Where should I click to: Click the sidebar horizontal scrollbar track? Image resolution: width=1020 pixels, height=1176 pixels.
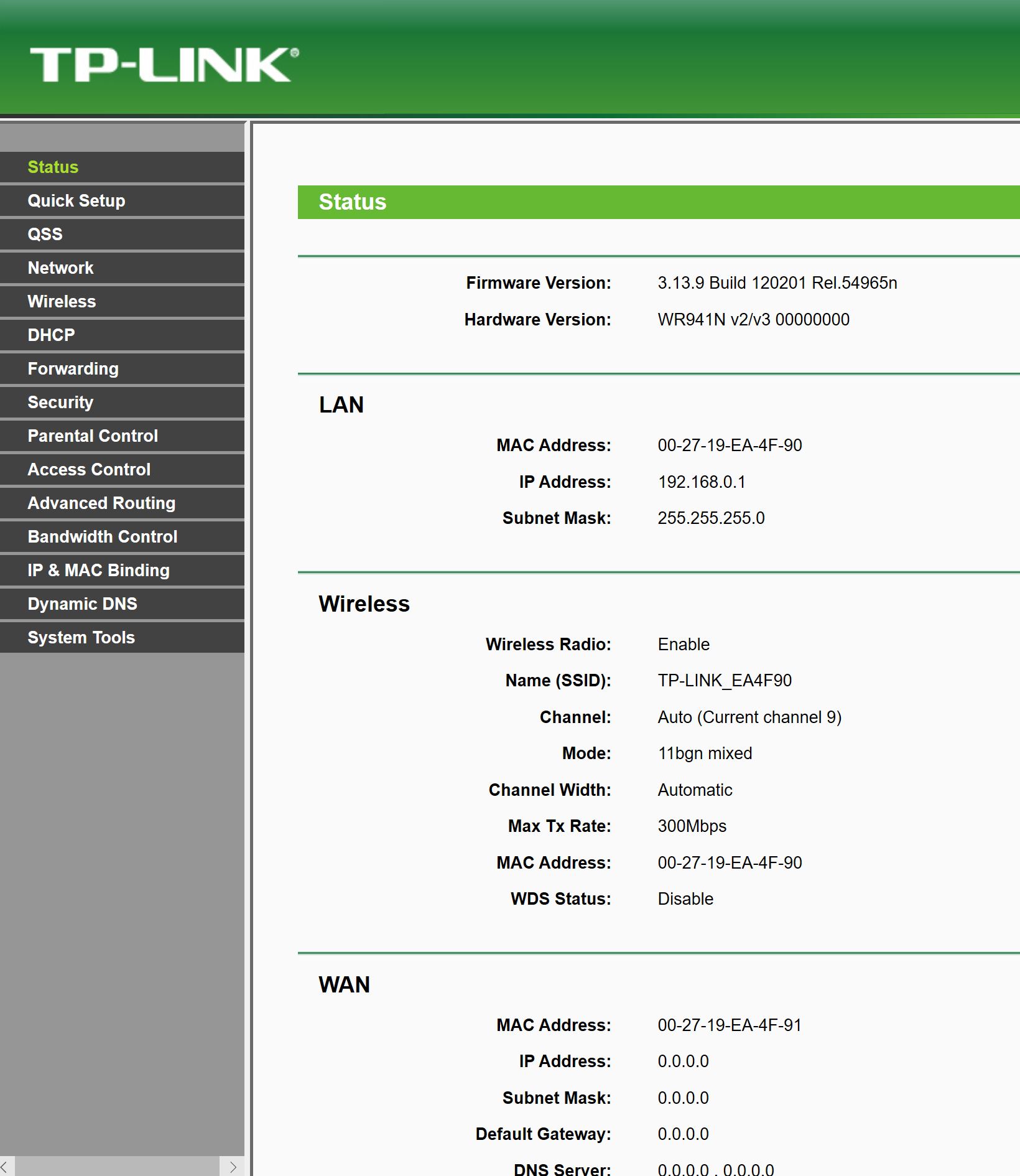118,1167
